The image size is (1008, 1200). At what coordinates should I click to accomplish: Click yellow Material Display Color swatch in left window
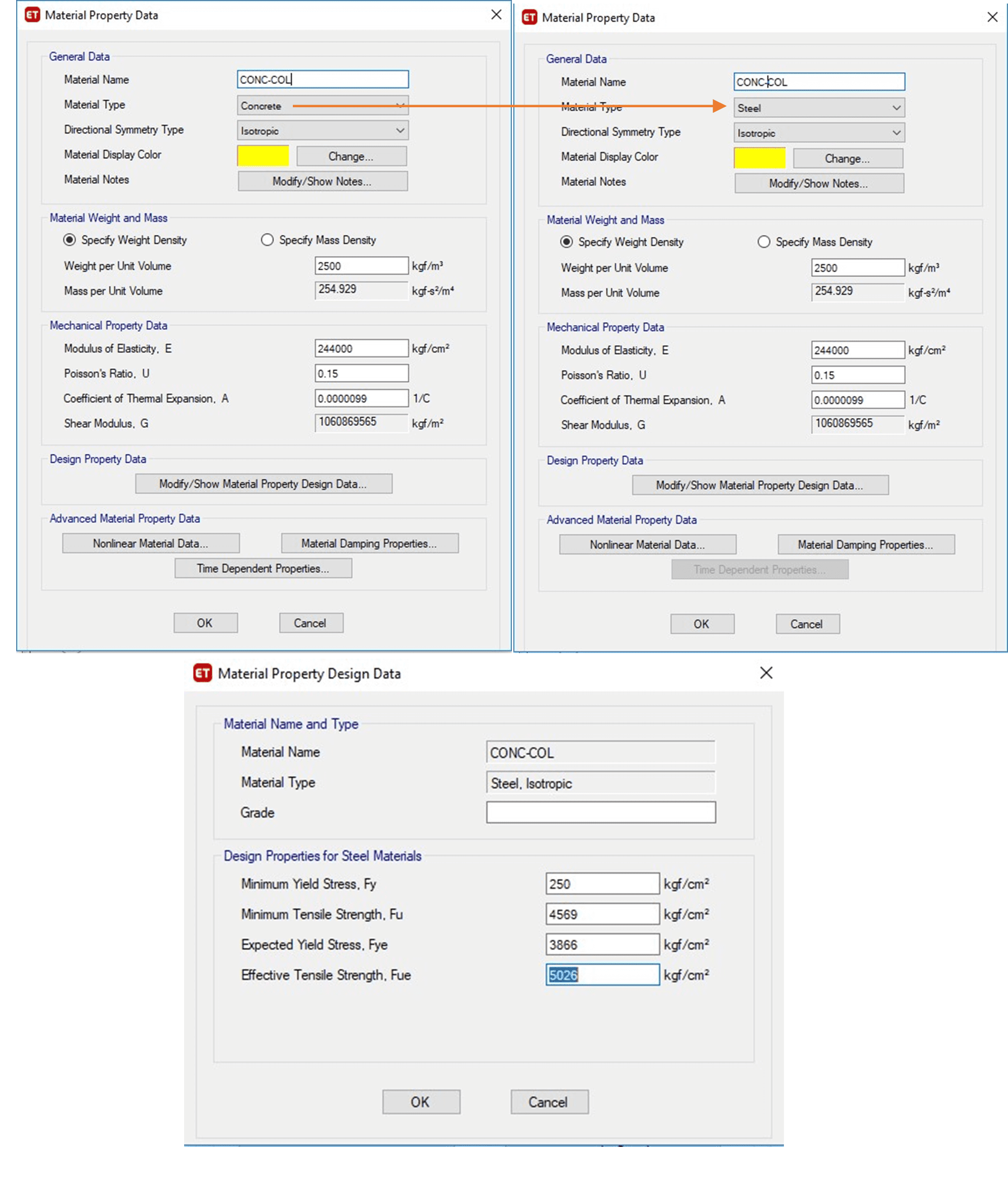[263, 156]
